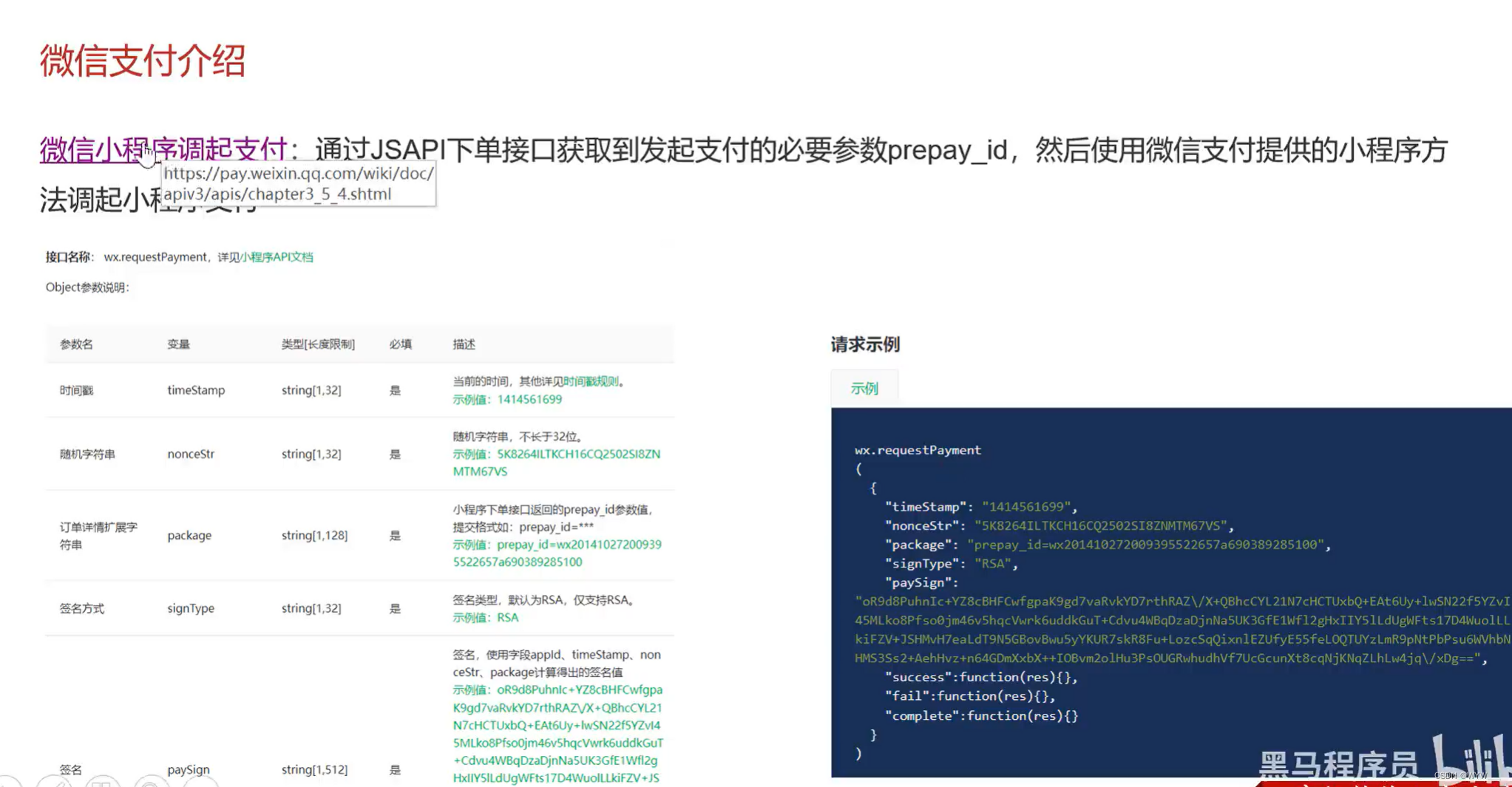The image size is (1512, 787).
Task: Click the "timeStamp" line in code
Action: coord(981,507)
